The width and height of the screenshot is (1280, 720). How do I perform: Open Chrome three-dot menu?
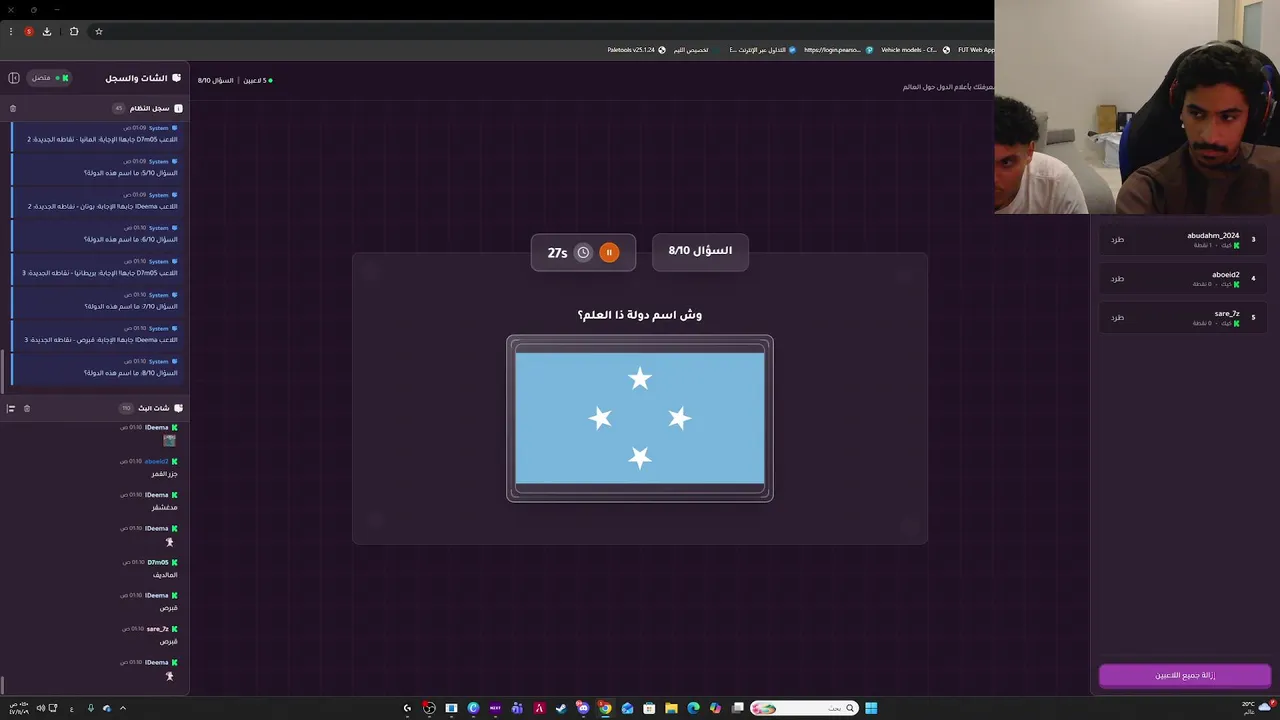pyautogui.click(x=11, y=31)
